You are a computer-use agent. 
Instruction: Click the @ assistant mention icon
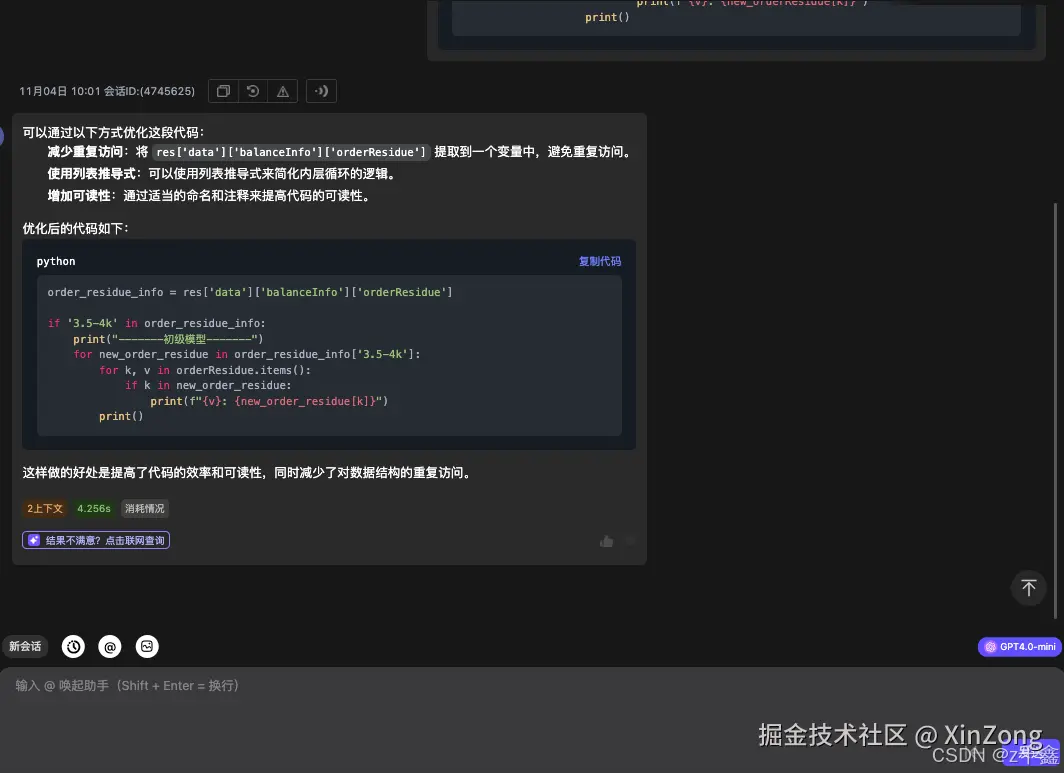[110, 646]
